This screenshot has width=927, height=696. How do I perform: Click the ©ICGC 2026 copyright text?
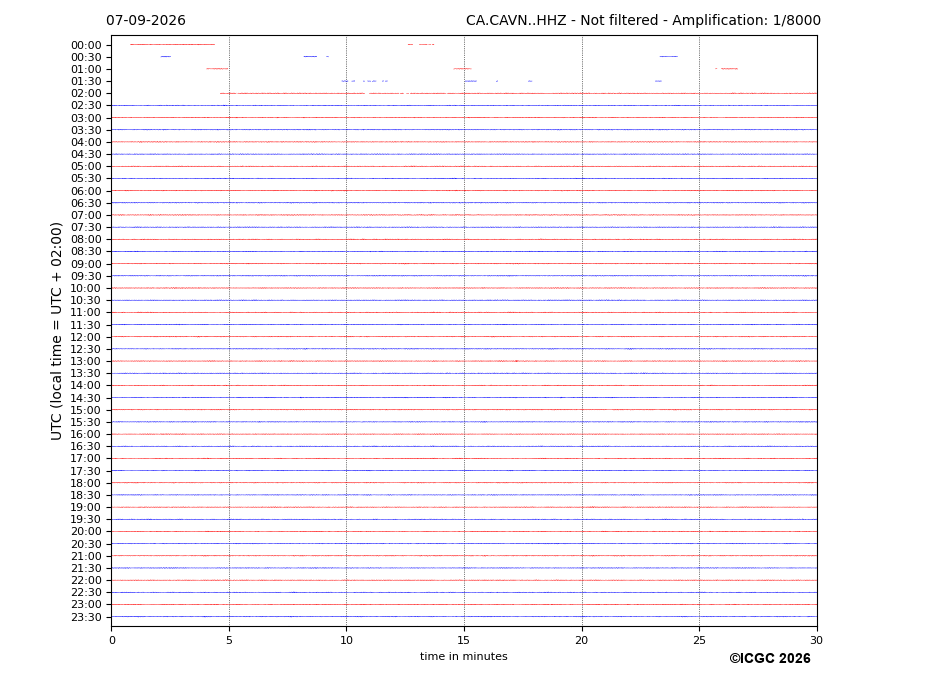(x=770, y=659)
